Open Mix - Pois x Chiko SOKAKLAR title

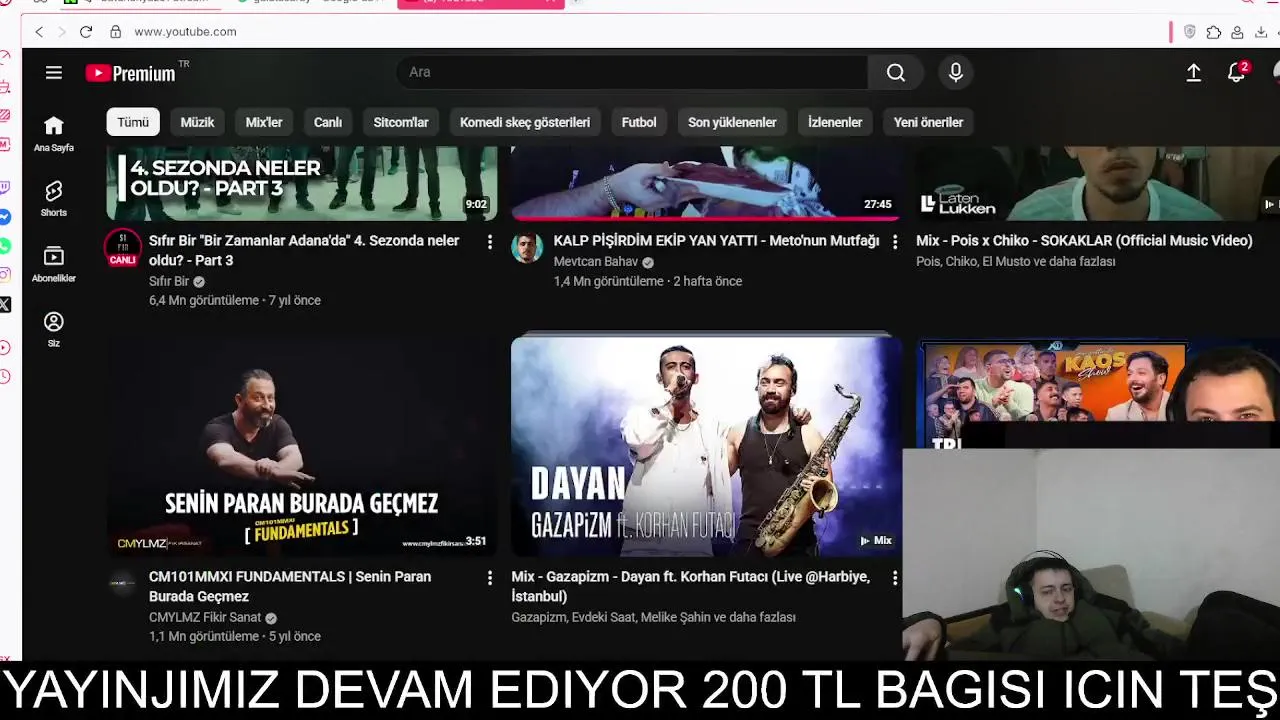[x=1084, y=241]
